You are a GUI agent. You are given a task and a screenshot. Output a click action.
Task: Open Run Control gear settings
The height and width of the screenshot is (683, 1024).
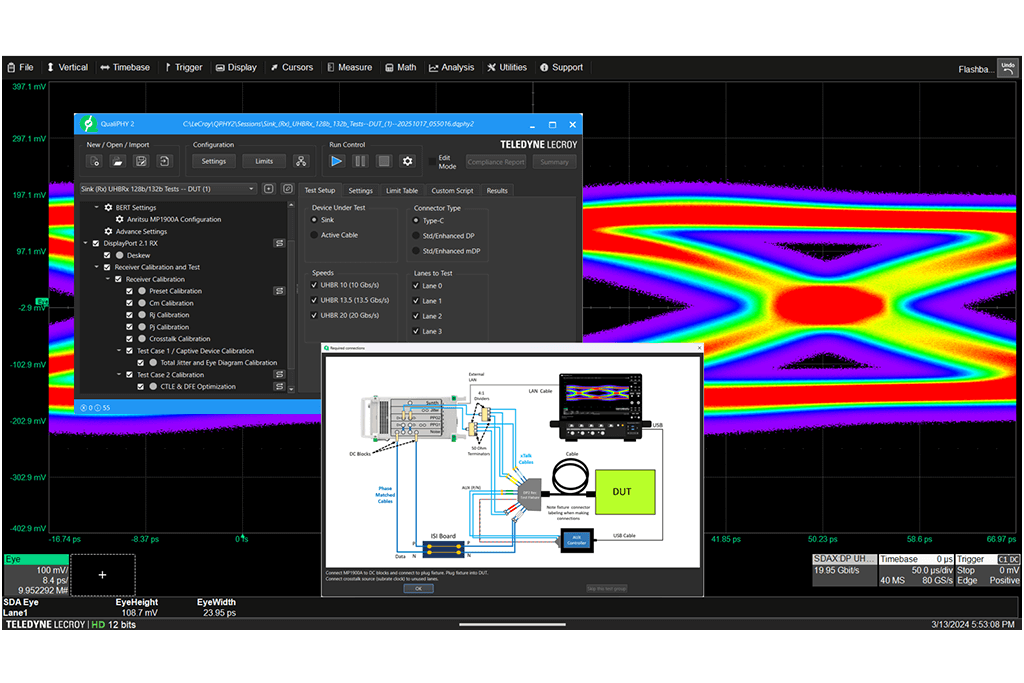[407, 161]
